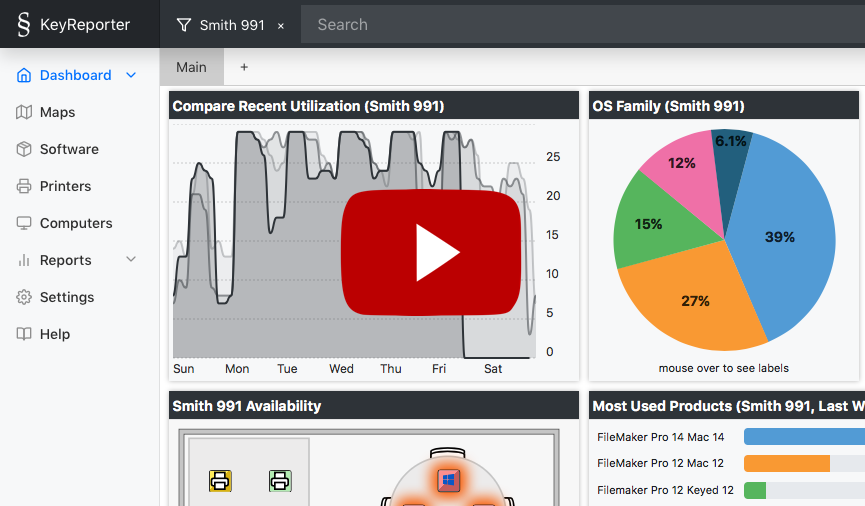Add a new dashboard tab with plus
Image resolution: width=865 pixels, height=506 pixels.
click(244, 67)
